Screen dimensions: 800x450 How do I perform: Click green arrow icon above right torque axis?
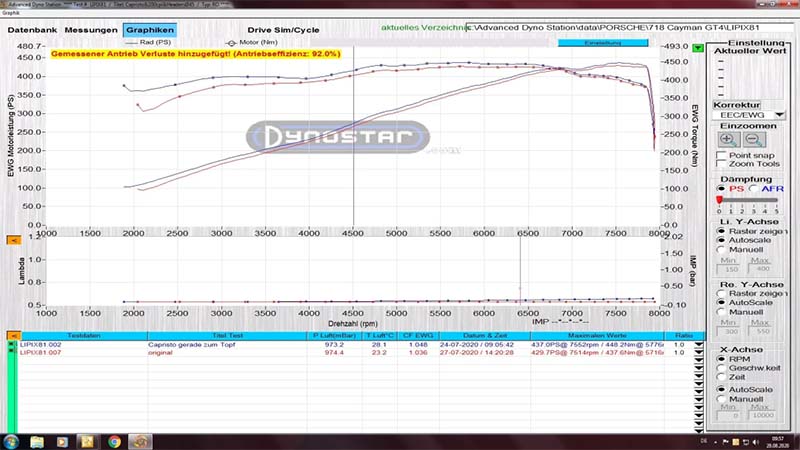(x=669, y=45)
